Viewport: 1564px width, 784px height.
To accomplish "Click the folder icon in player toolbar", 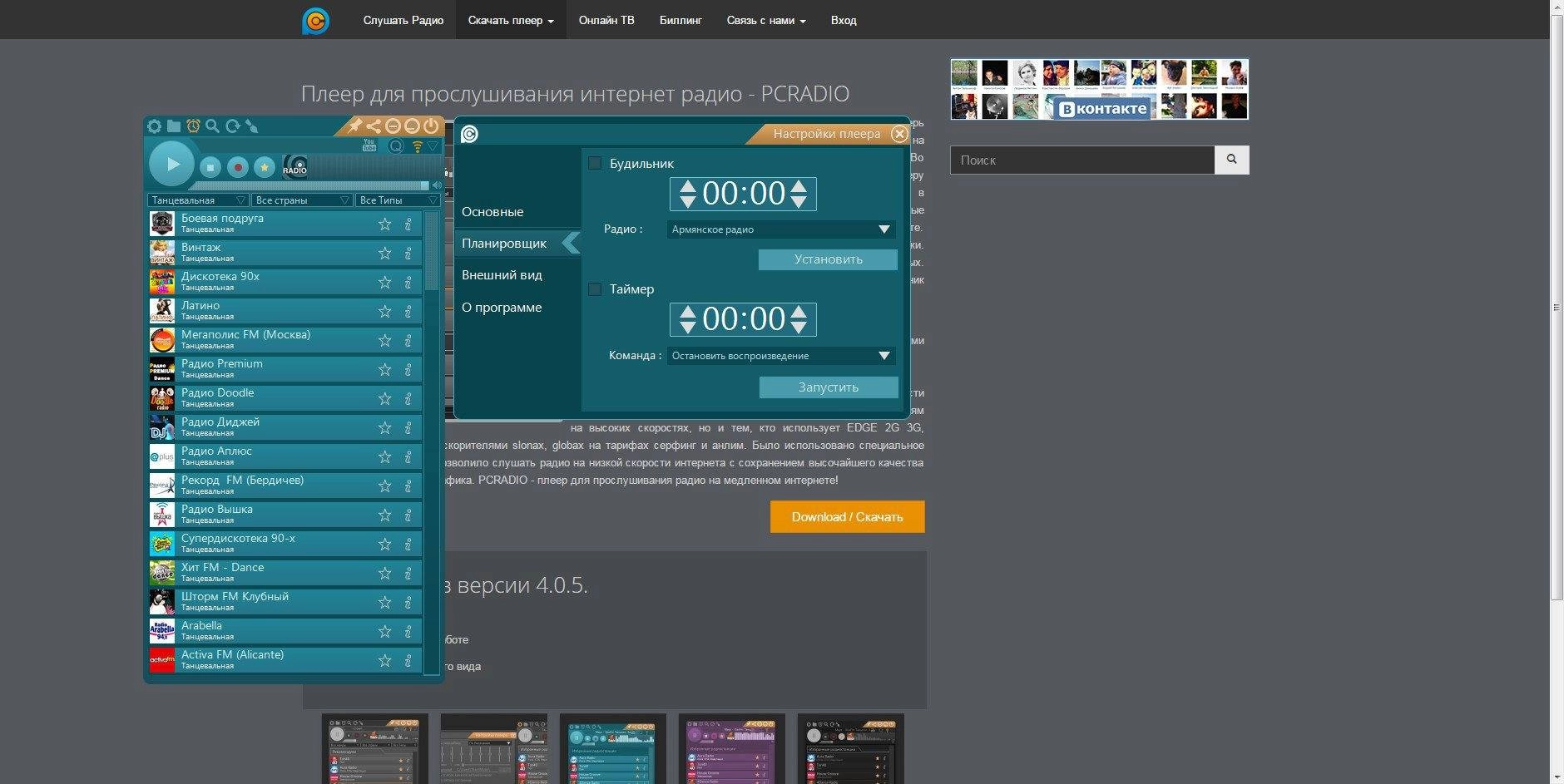I will coord(173,126).
